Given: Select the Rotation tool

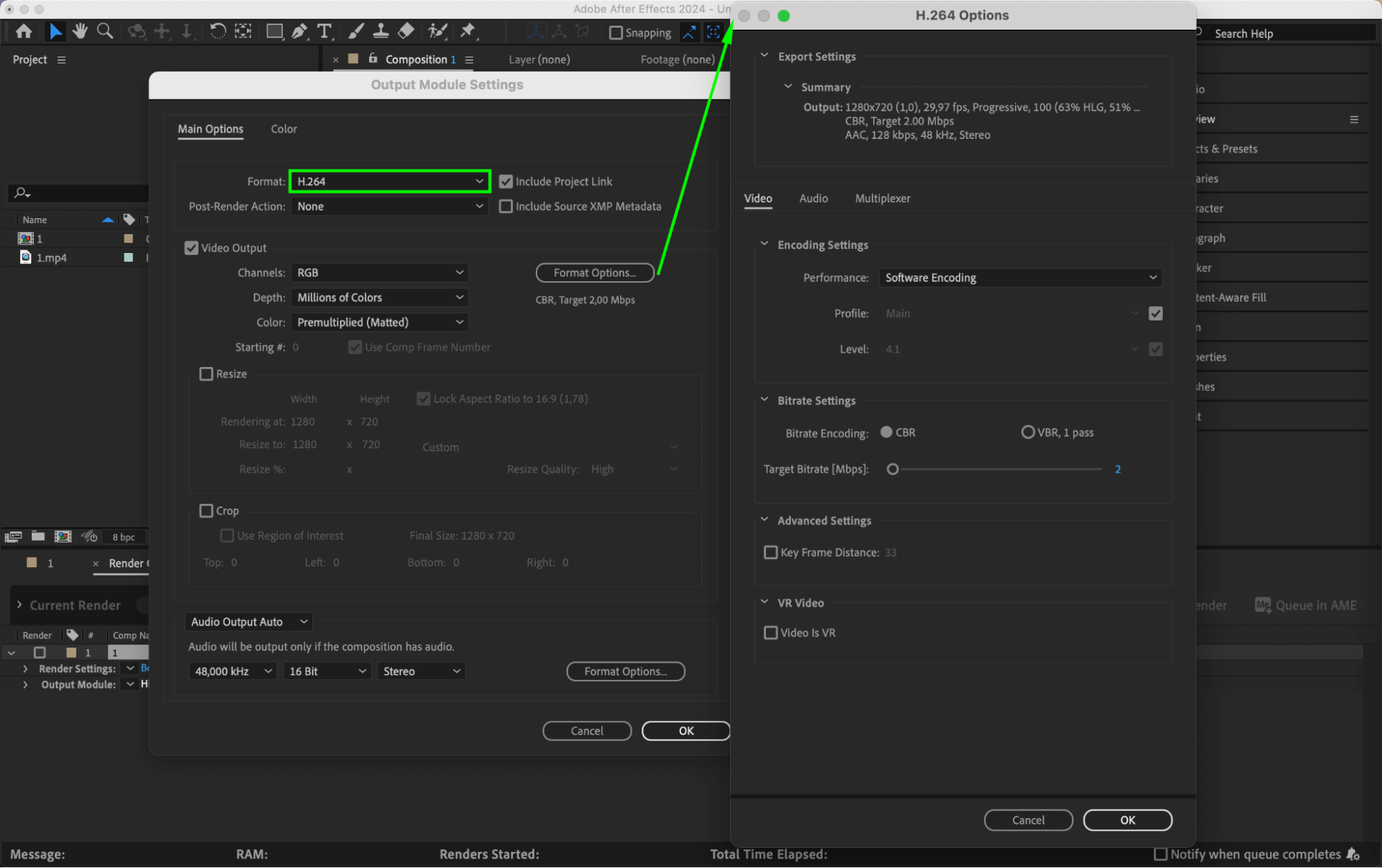Looking at the screenshot, I should click(x=217, y=31).
